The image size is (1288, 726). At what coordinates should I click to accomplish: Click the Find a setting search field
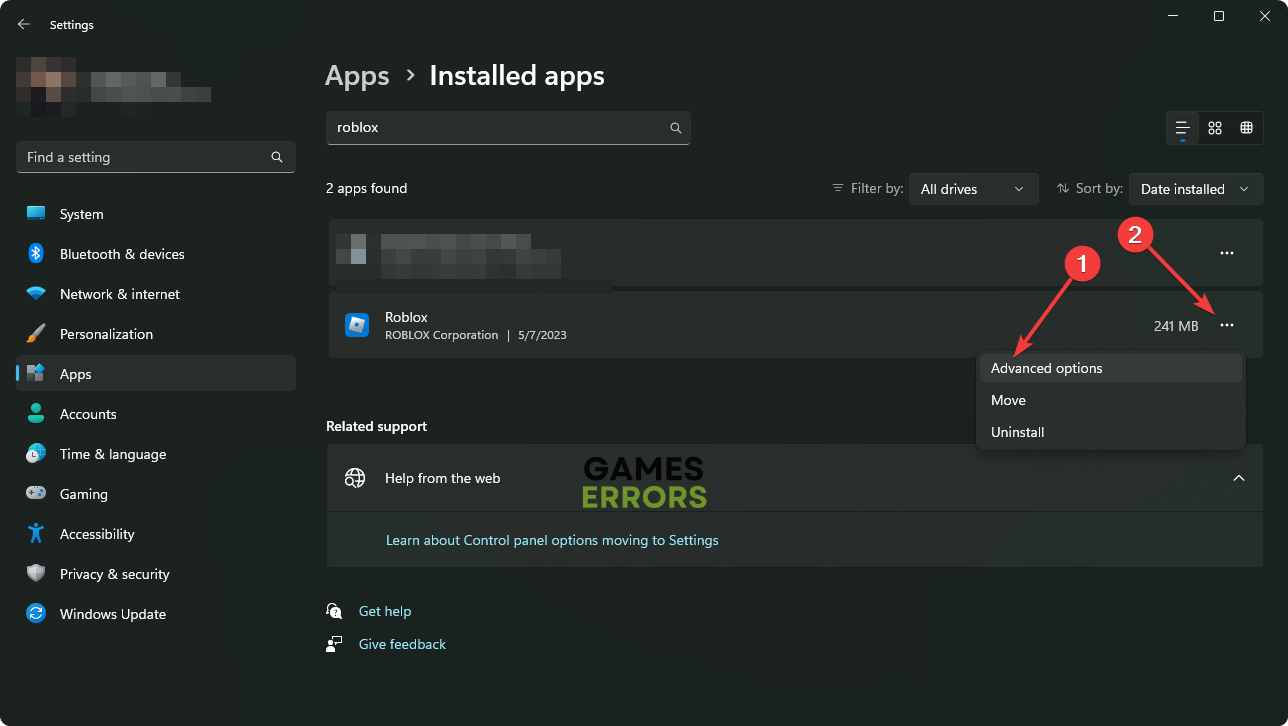[x=140, y=157]
